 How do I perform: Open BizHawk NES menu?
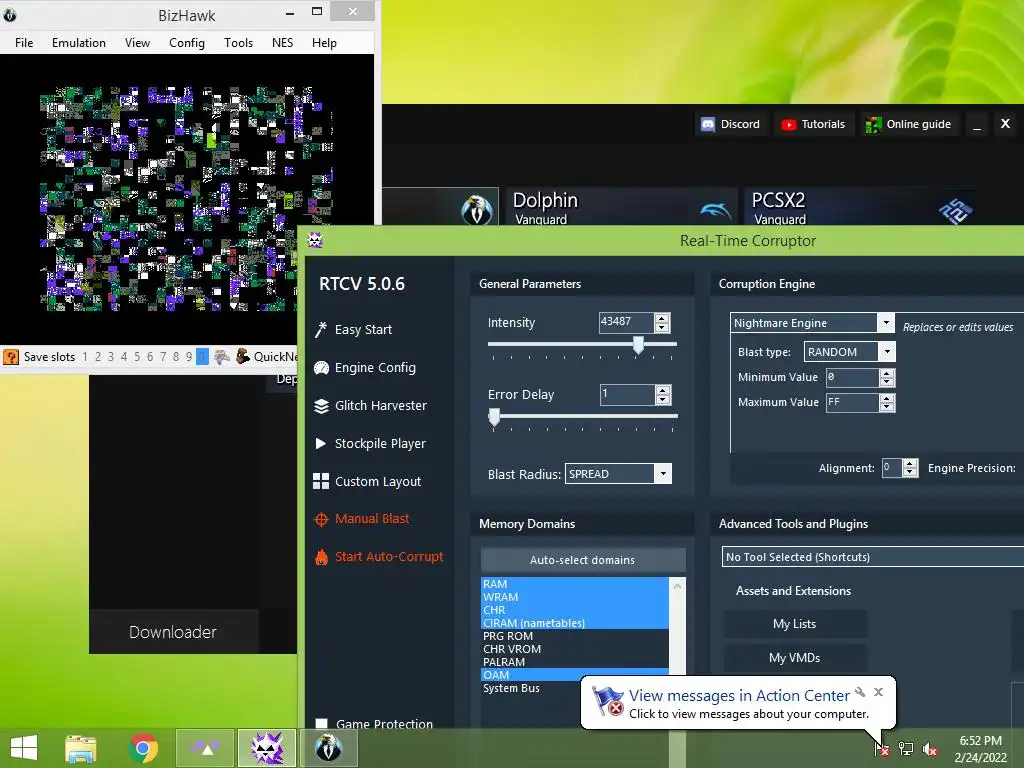point(282,42)
